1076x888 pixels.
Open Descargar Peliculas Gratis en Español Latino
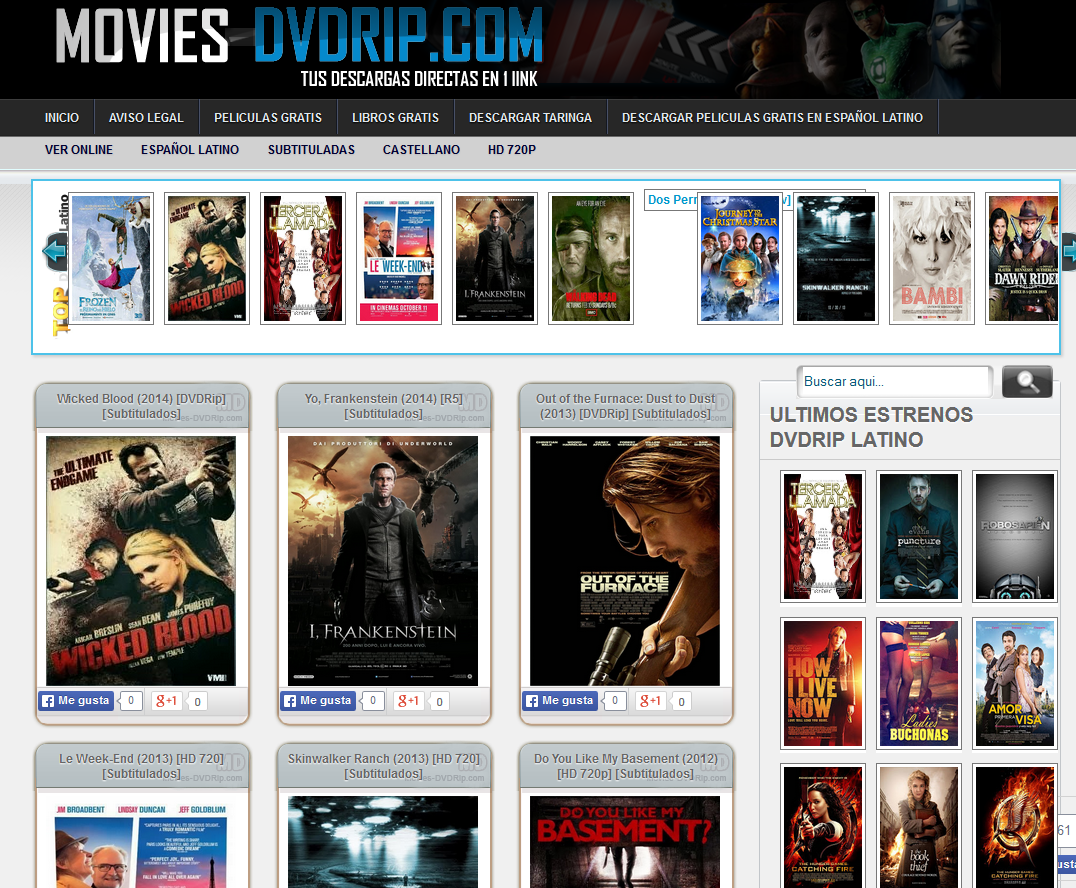772,117
